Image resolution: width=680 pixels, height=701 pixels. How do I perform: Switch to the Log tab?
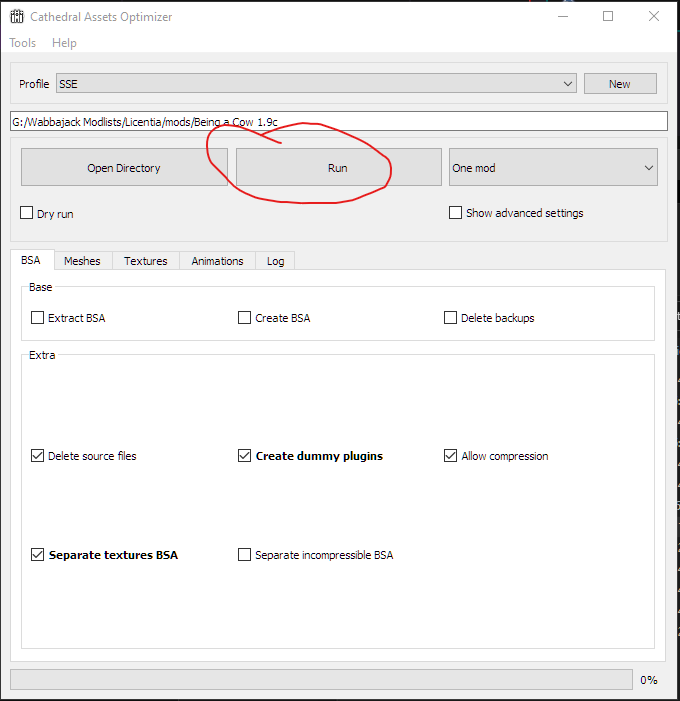pyautogui.click(x=275, y=261)
